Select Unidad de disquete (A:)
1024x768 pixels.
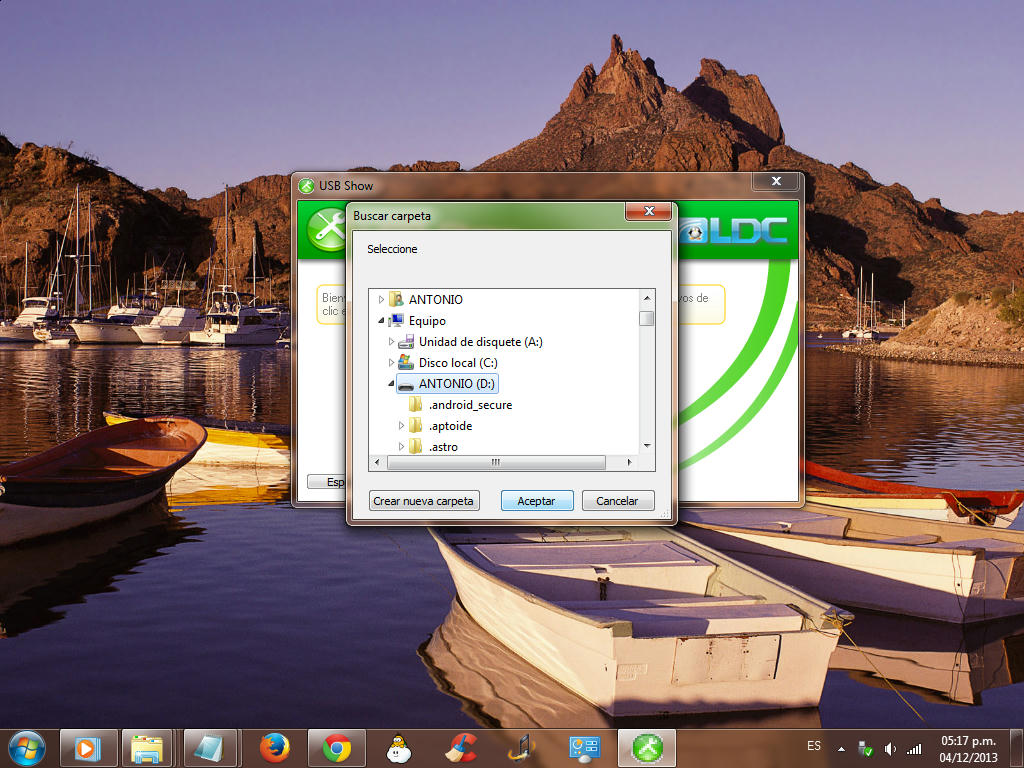tap(480, 342)
